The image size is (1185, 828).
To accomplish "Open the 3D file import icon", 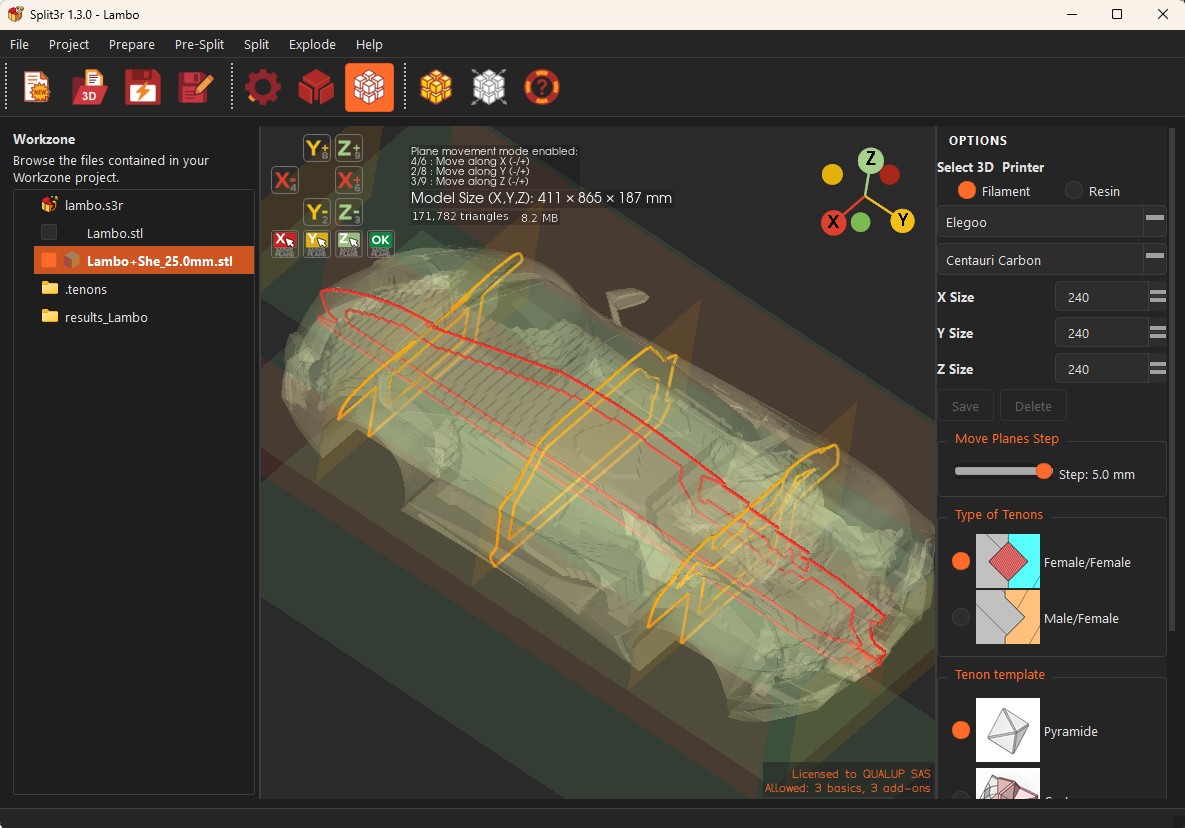I will [89, 87].
